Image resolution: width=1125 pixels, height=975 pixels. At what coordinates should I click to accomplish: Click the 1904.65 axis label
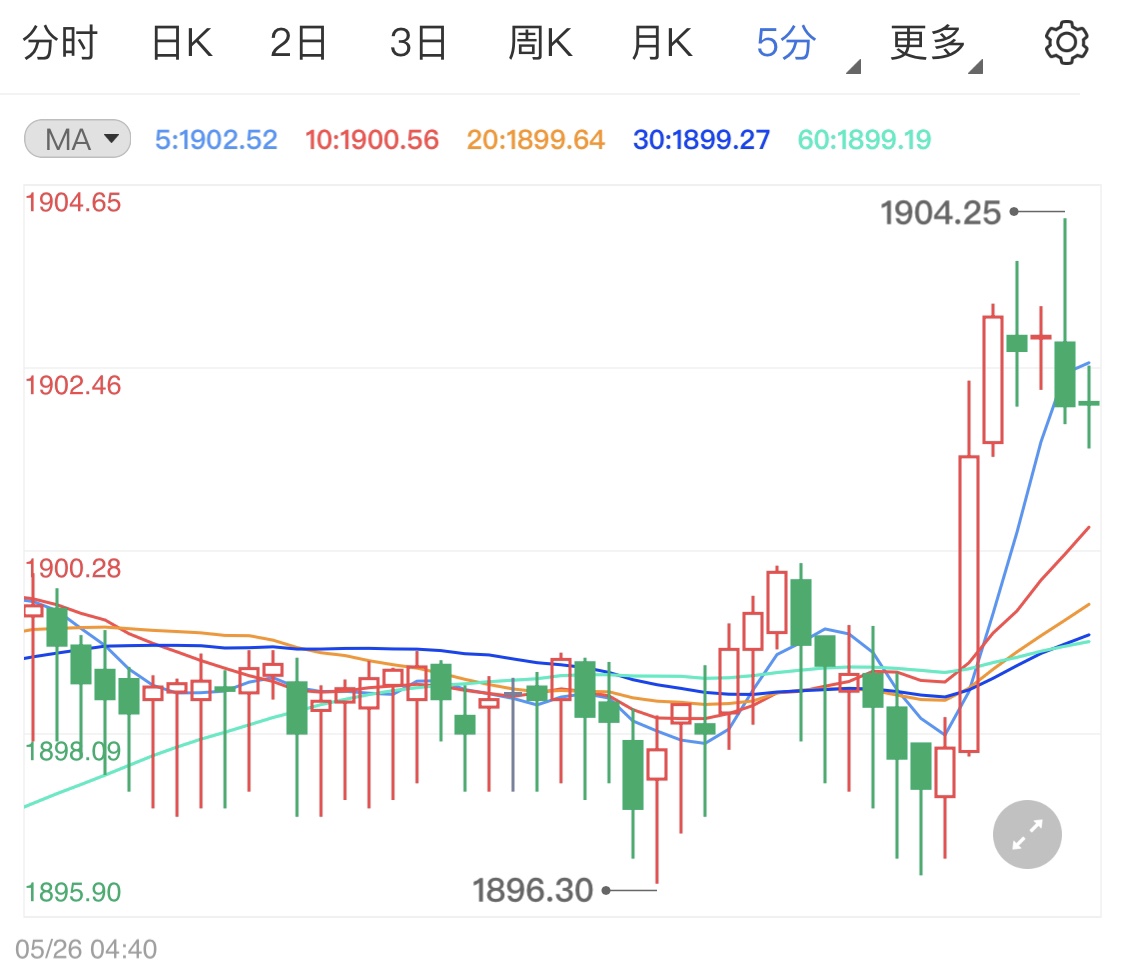click(x=73, y=203)
